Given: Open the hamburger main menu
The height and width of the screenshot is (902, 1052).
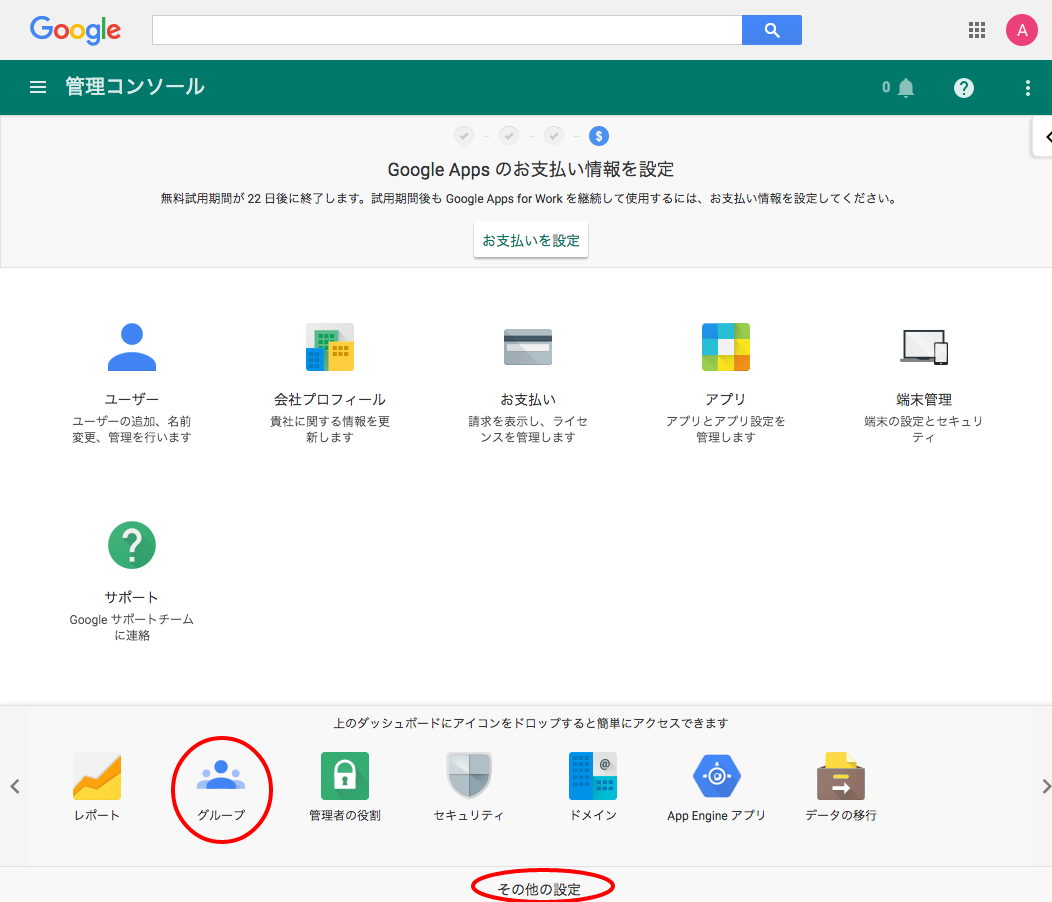Looking at the screenshot, I should (x=38, y=87).
